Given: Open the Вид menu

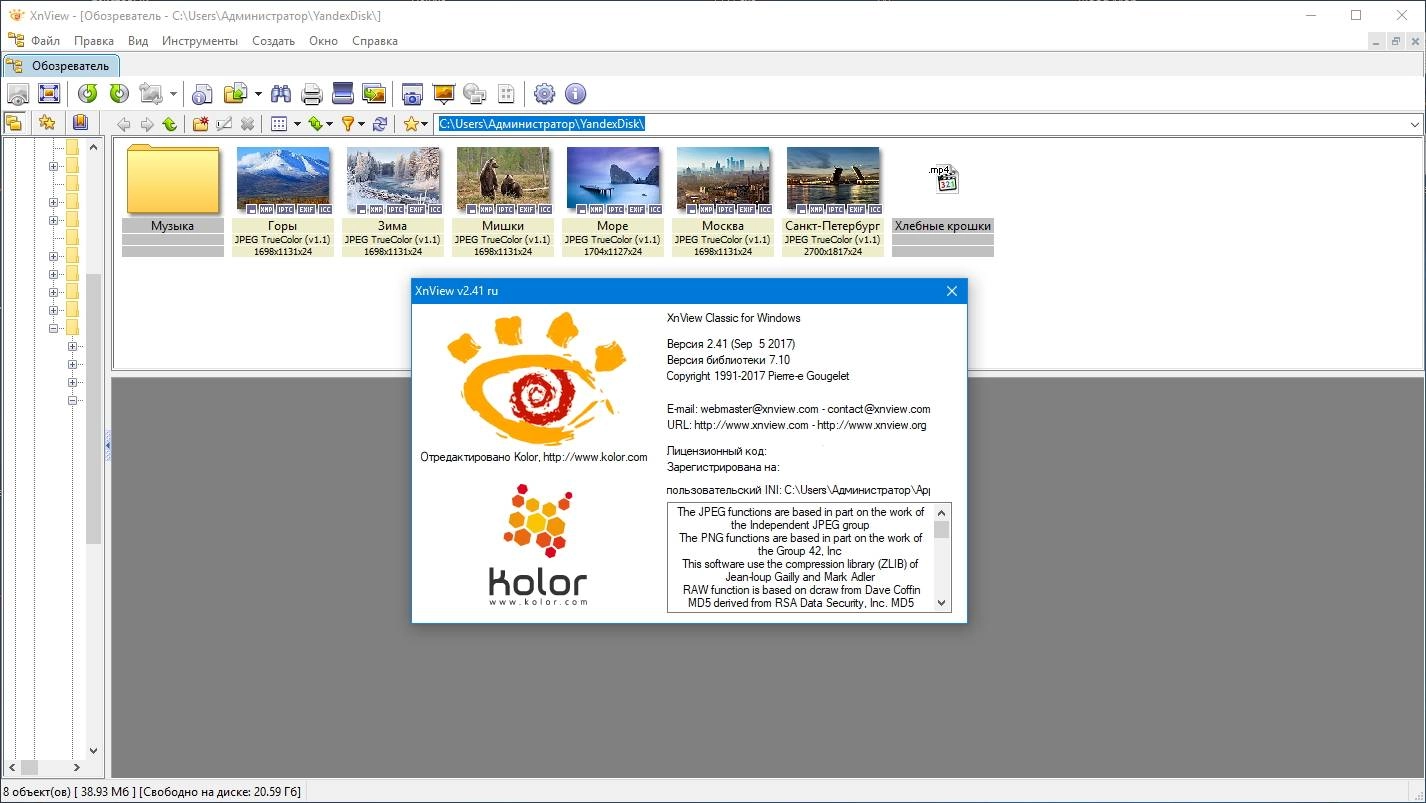Looking at the screenshot, I should click(x=138, y=41).
